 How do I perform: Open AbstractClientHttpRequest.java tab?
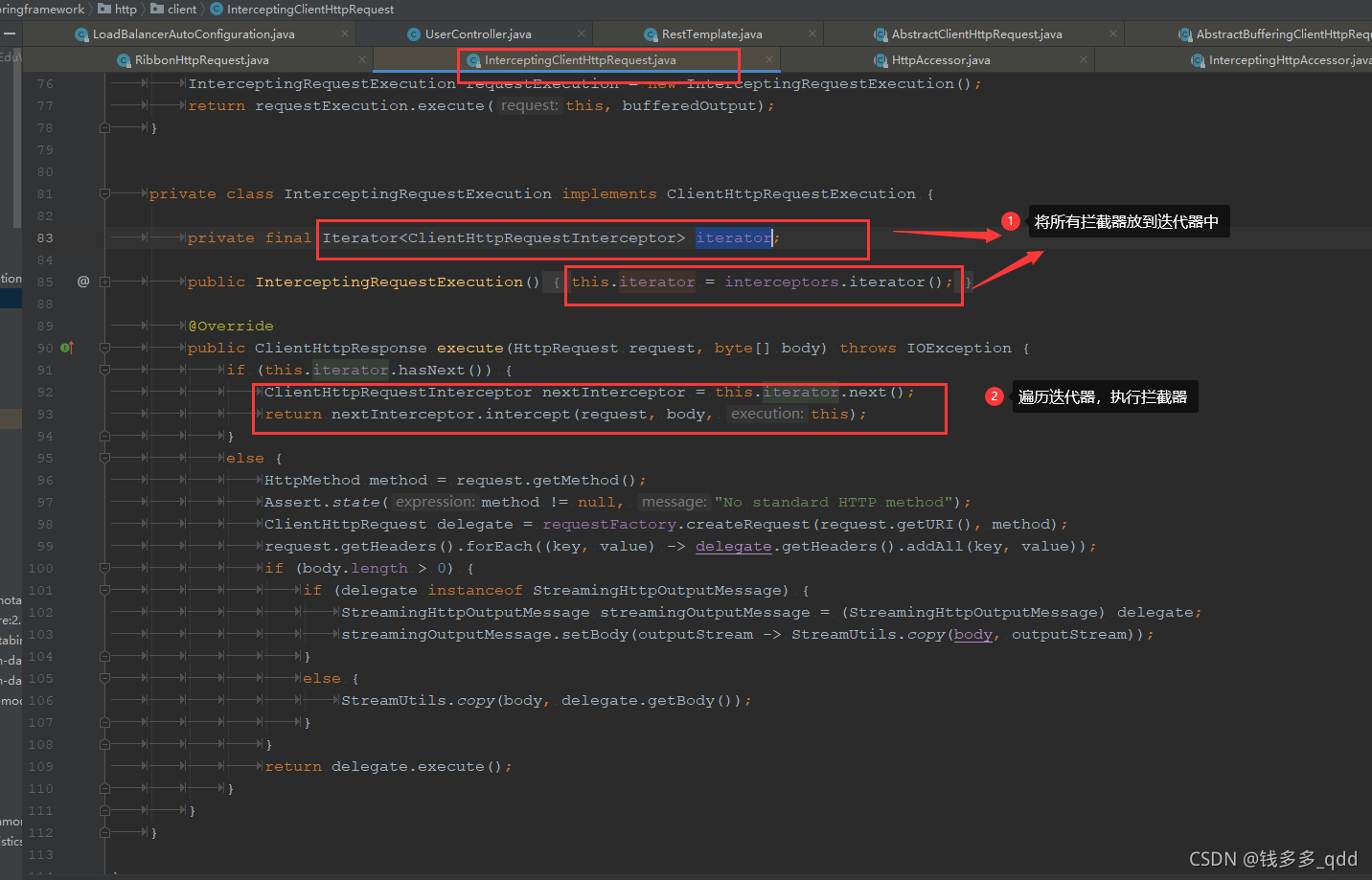point(976,34)
